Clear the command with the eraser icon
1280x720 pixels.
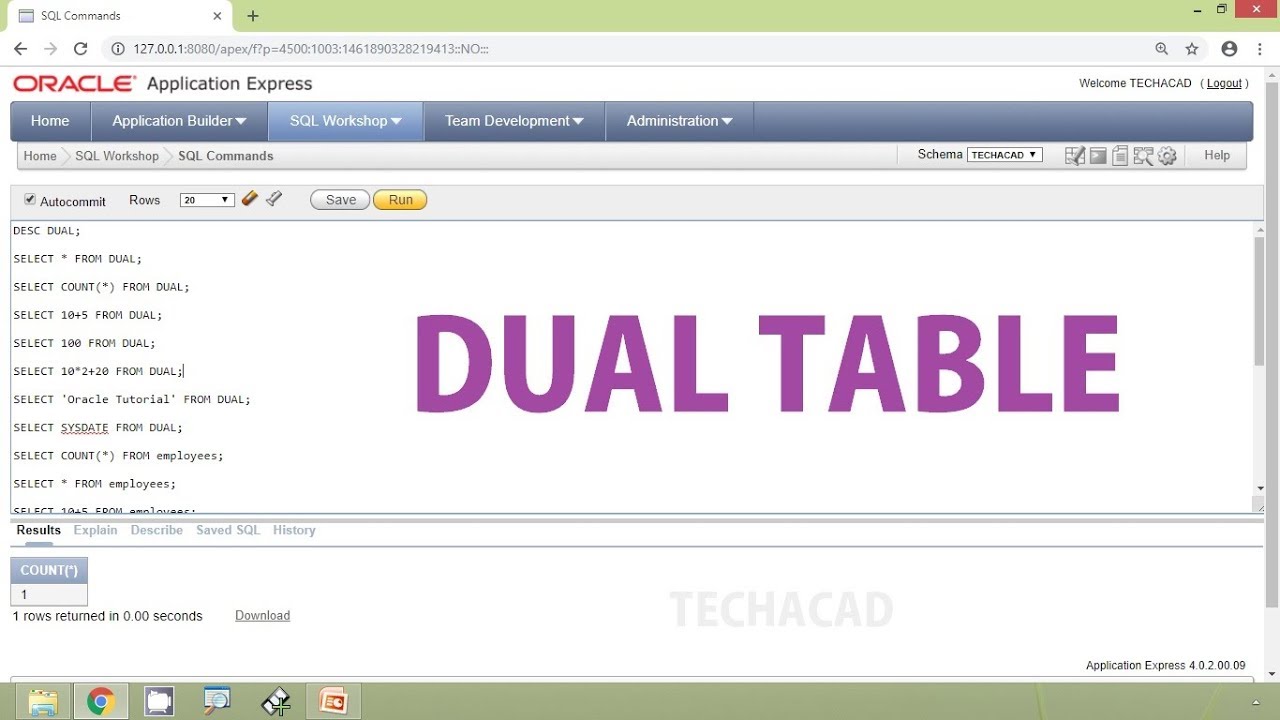(x=250, y=199)
